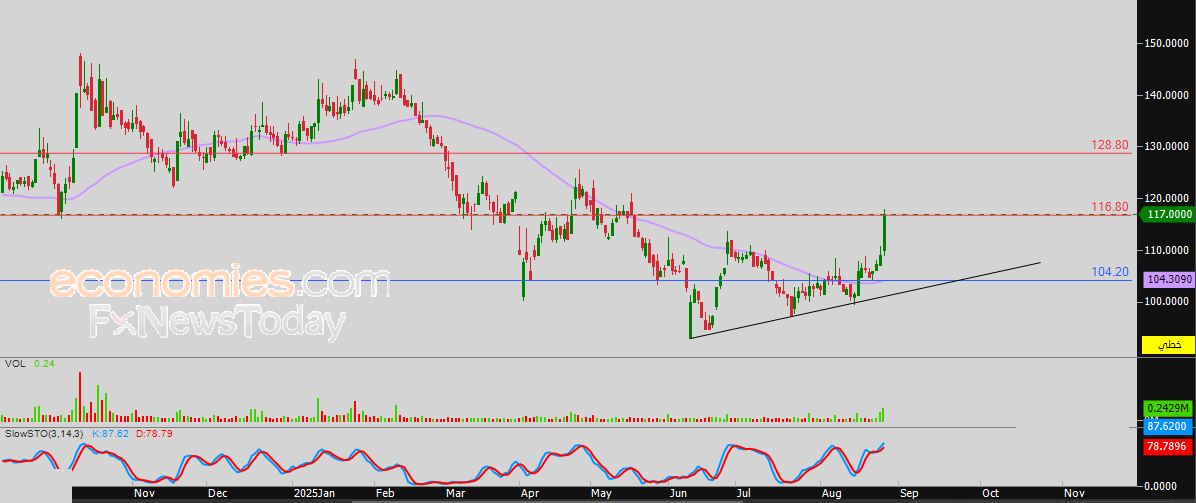
Task: Click the VOL indicator title
Action: [x=14, y=365]
